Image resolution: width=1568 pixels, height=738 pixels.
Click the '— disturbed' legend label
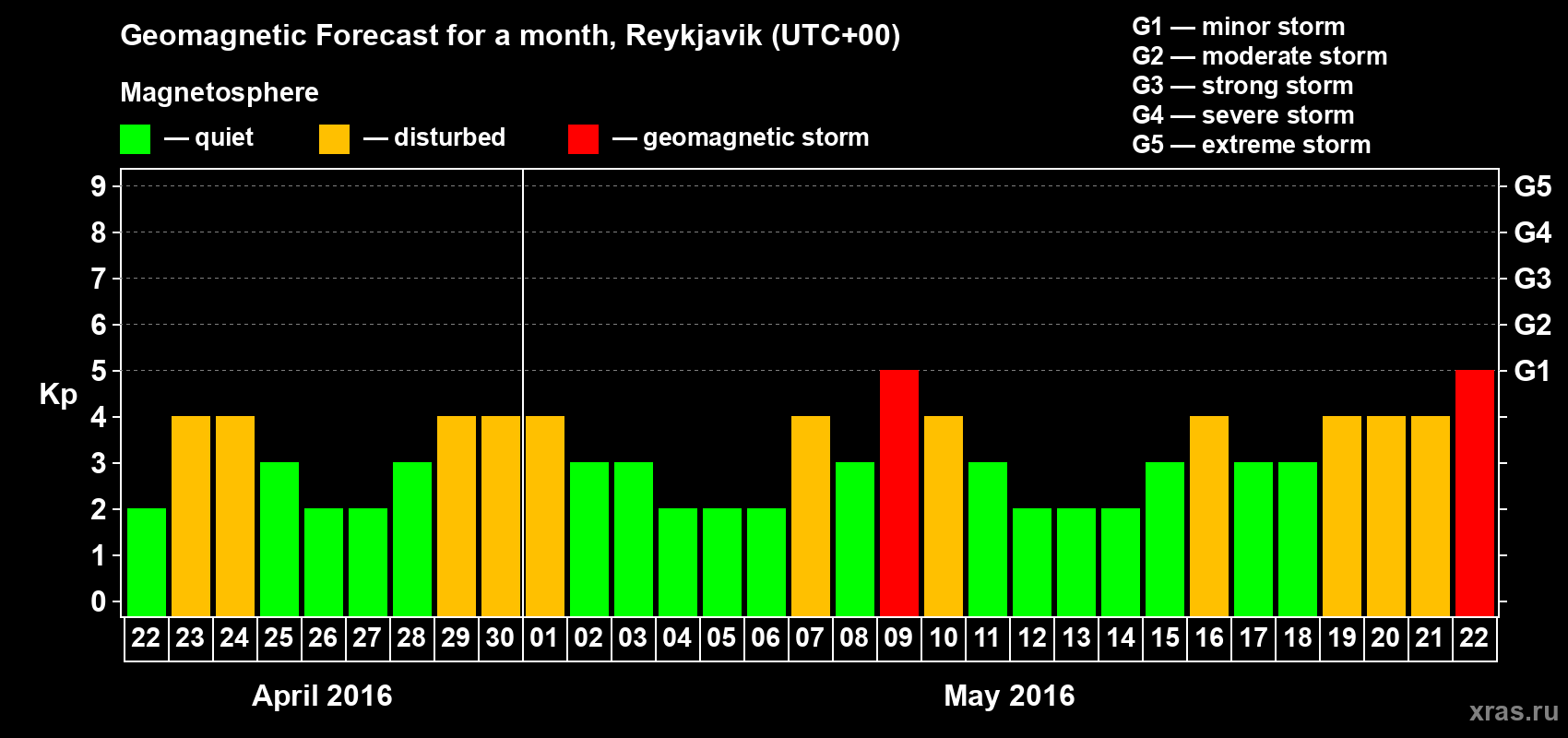[434, 137]
